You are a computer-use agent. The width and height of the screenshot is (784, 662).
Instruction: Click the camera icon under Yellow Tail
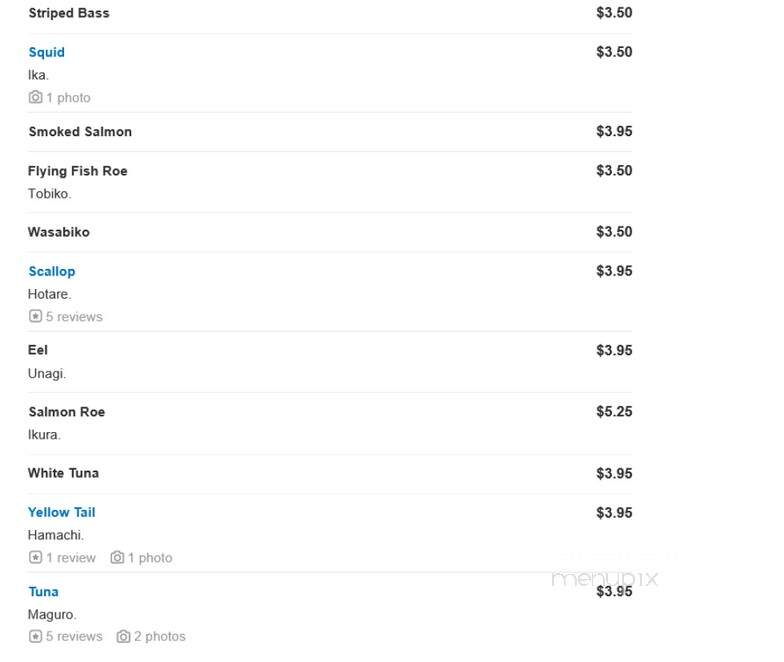point(117,557)
